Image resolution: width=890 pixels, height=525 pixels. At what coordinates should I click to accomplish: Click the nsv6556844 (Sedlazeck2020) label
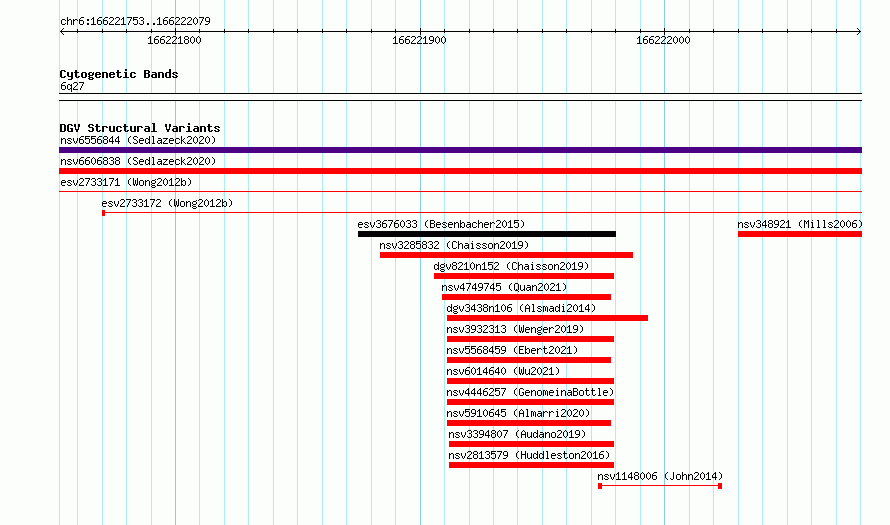tap(138, 140)
